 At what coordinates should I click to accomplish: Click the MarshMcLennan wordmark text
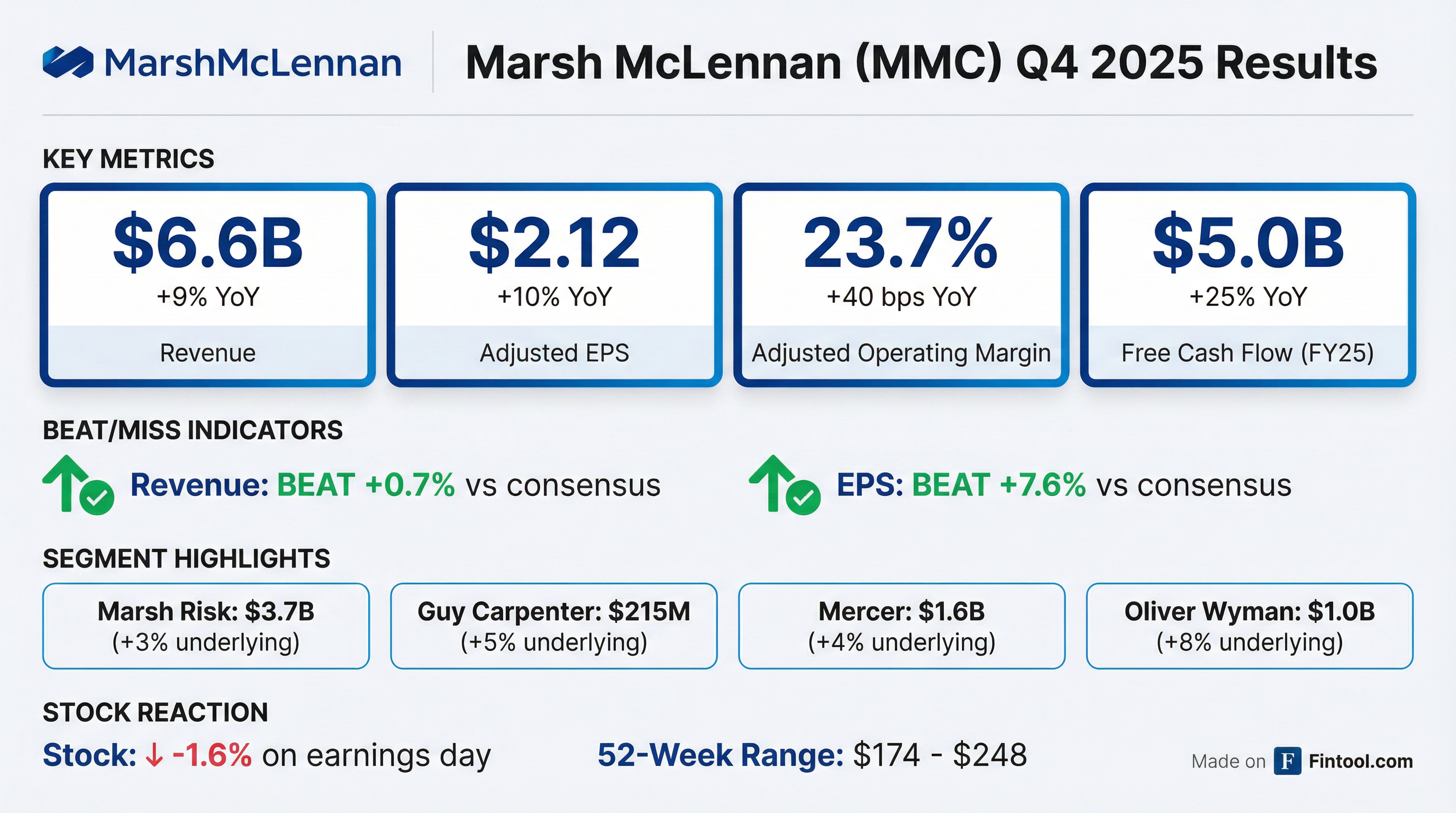(x=253, y=62)
